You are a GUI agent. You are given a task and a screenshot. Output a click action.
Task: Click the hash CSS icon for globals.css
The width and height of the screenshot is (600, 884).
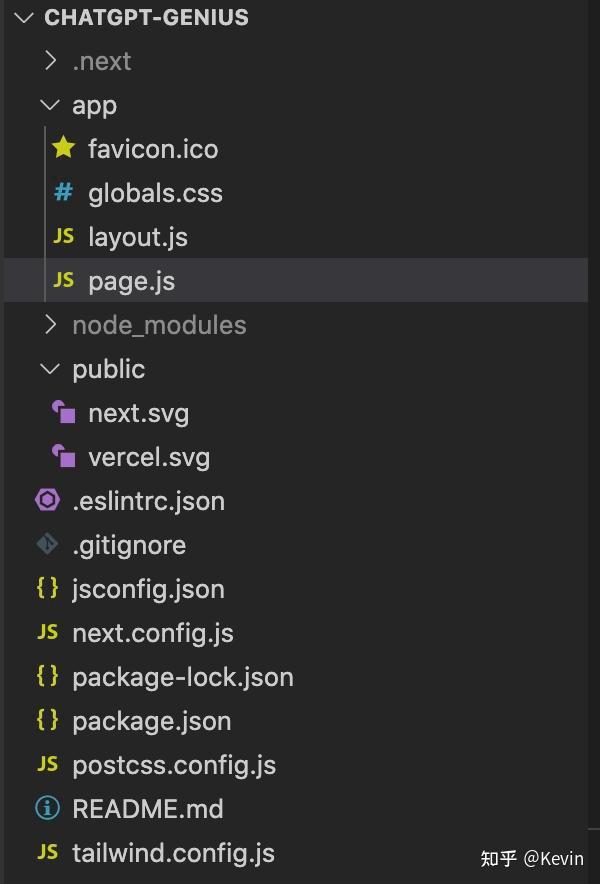pos(64,193)
